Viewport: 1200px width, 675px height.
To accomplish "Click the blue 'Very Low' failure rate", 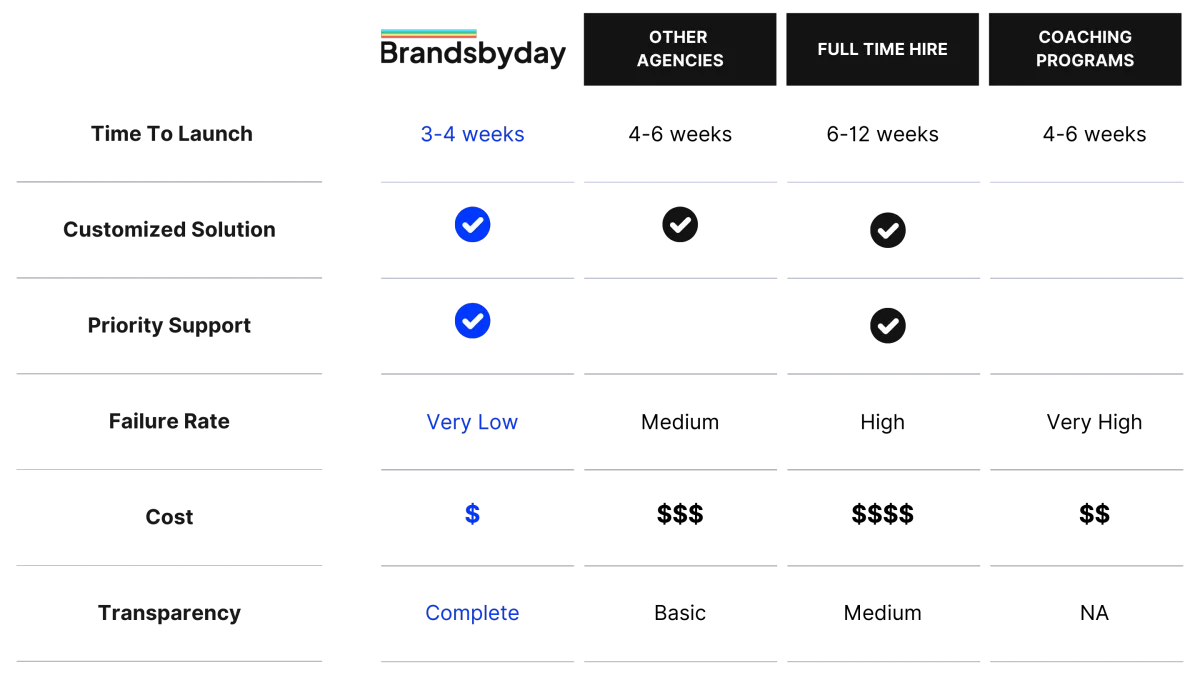I will (472, 422).
